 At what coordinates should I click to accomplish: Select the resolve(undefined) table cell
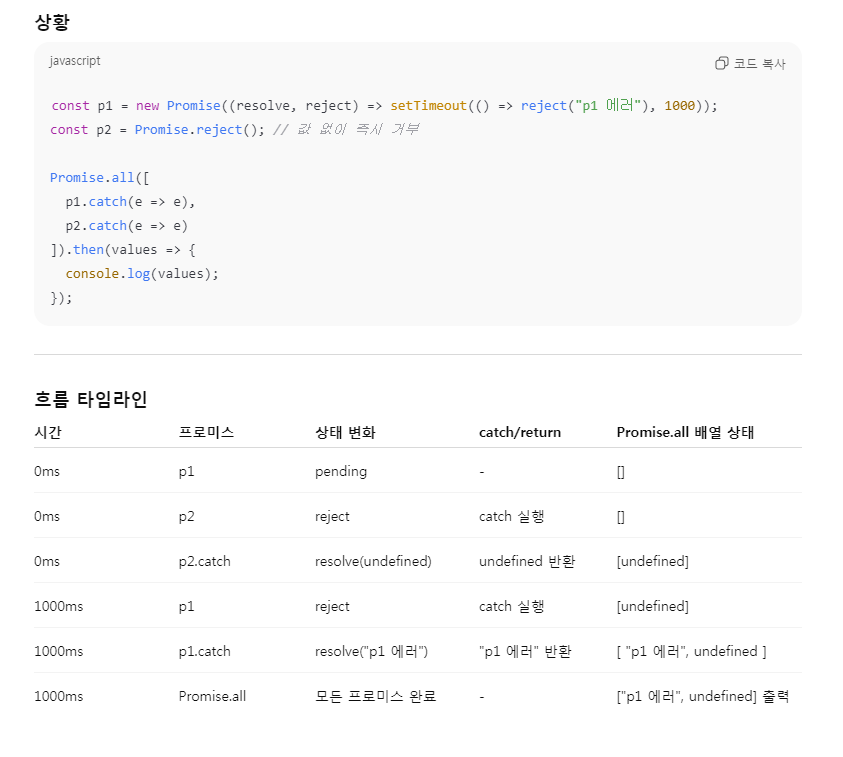coord(373,561)
